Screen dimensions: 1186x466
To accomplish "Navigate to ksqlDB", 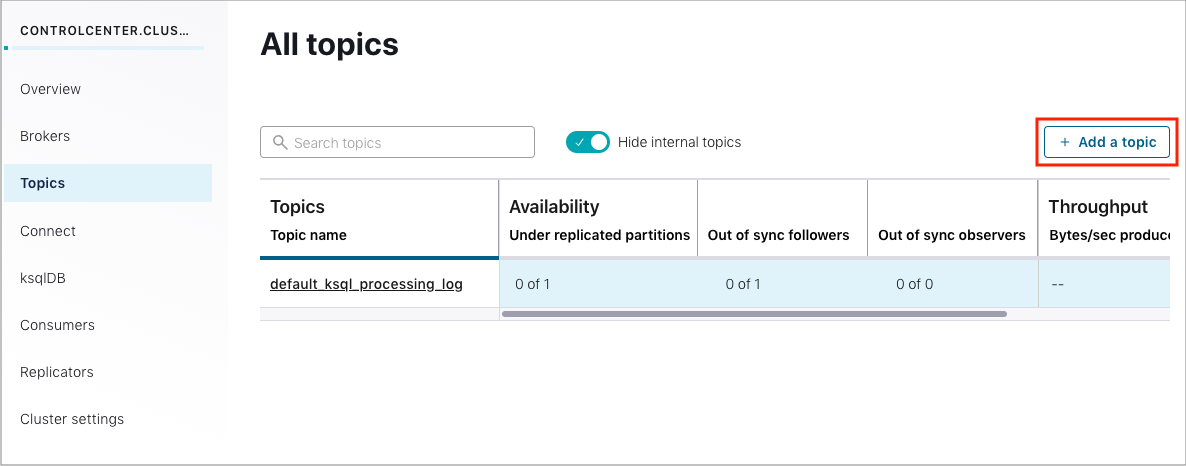I will (x=44, y=278).
